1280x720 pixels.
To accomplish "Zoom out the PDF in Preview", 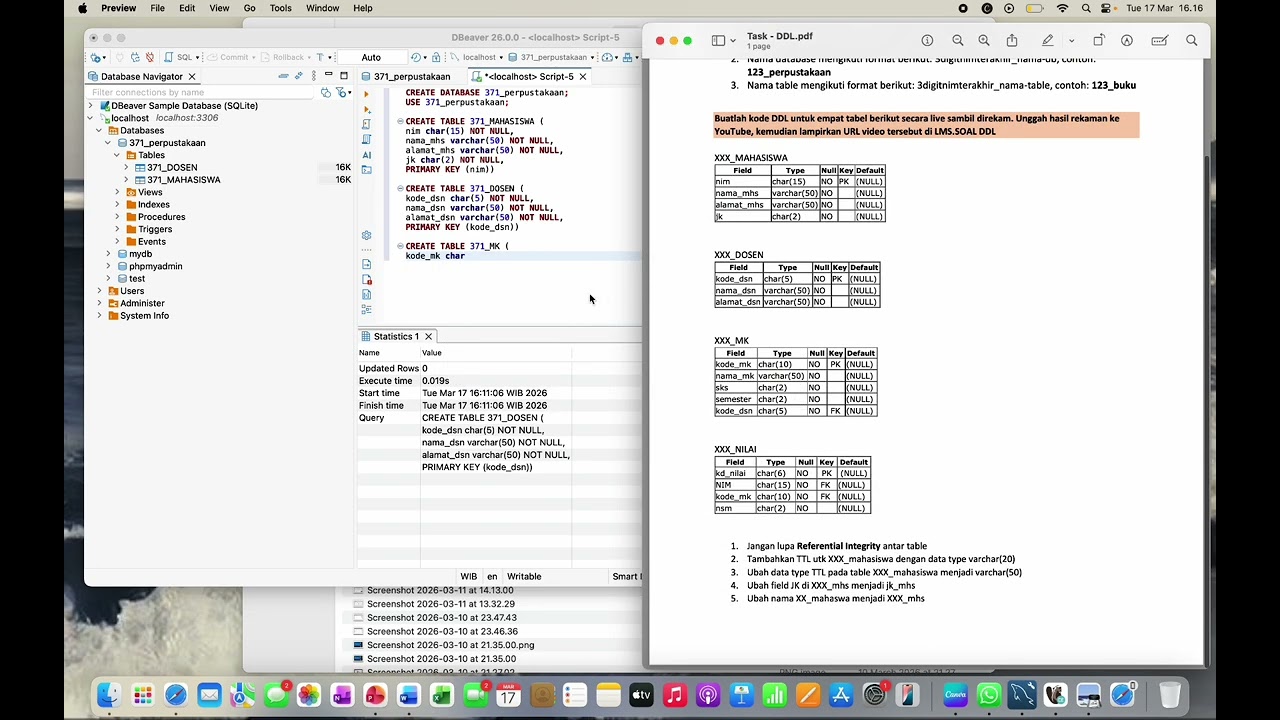I will (958, 40).
